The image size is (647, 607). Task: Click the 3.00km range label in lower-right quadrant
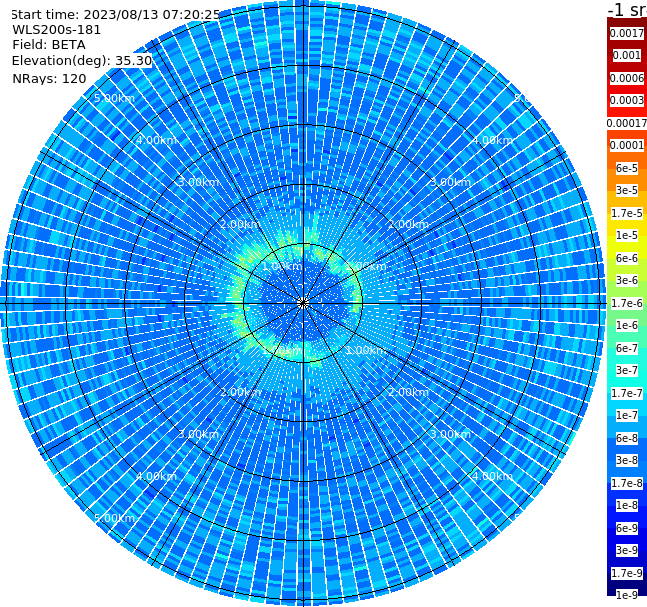point(450,434)
